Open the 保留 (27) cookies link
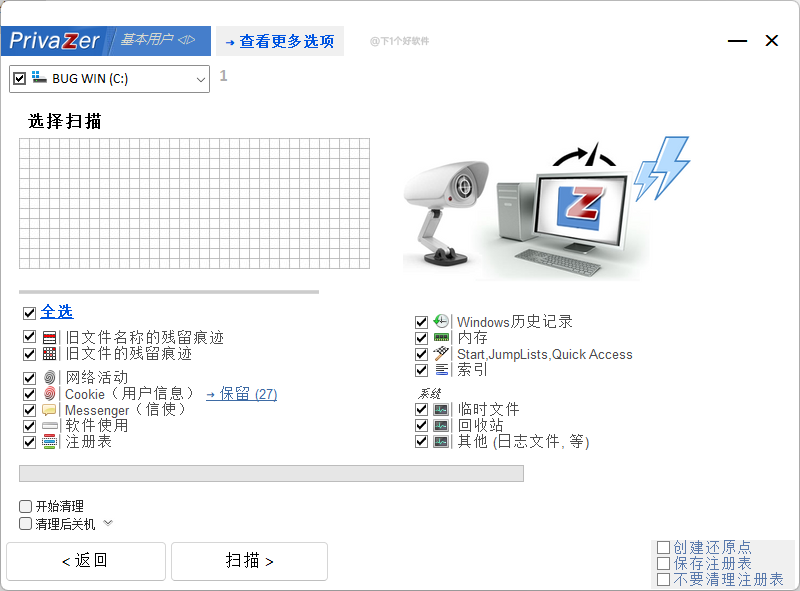The height and width of the screenshot is (591, 800). [x=242, y=394]
